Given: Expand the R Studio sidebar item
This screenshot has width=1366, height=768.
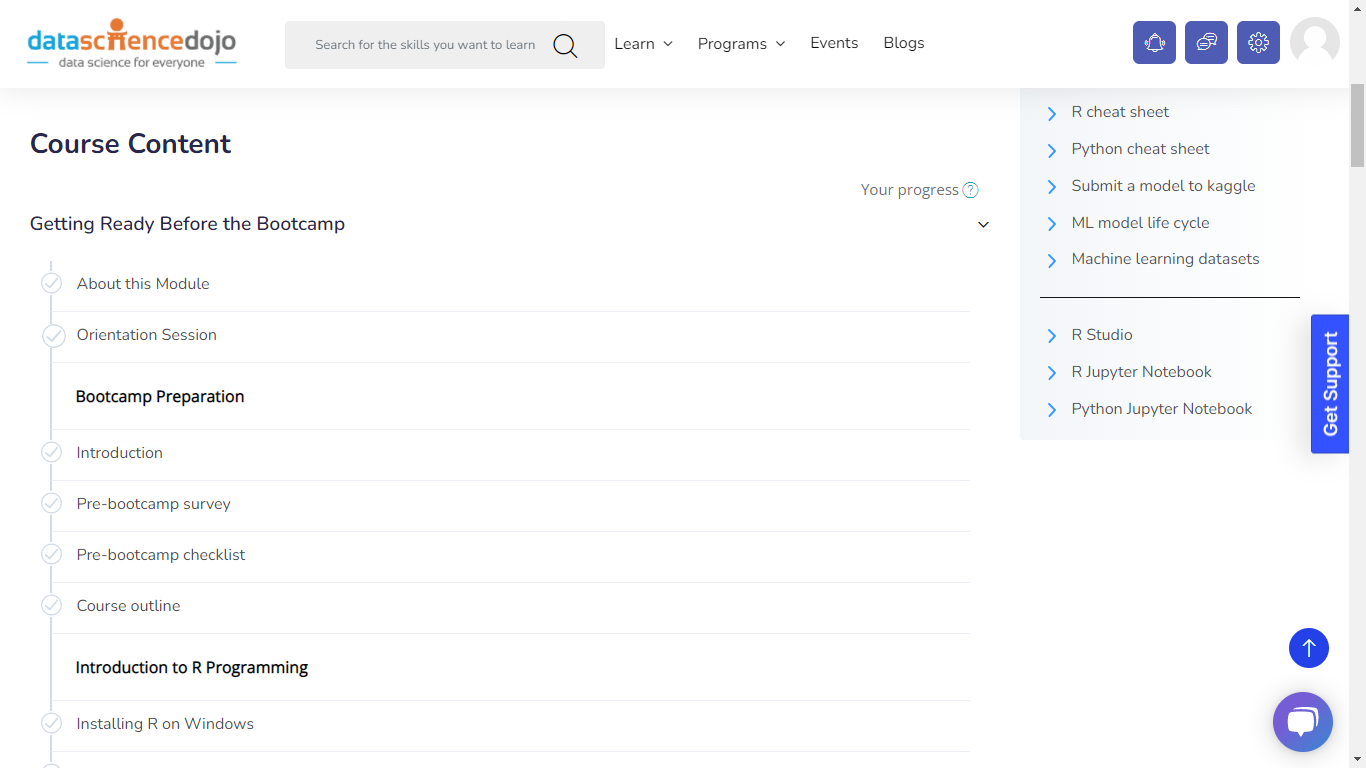Looking at the screenshot, I should coord(1101,334).
